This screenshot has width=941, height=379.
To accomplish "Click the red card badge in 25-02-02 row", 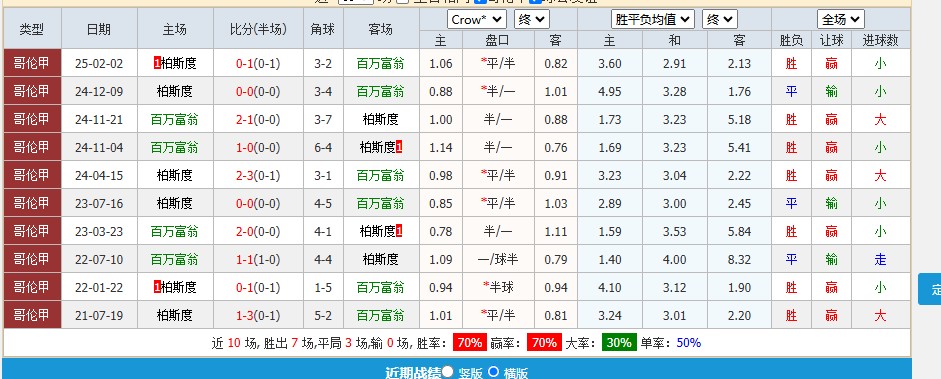I will [157, 64].
